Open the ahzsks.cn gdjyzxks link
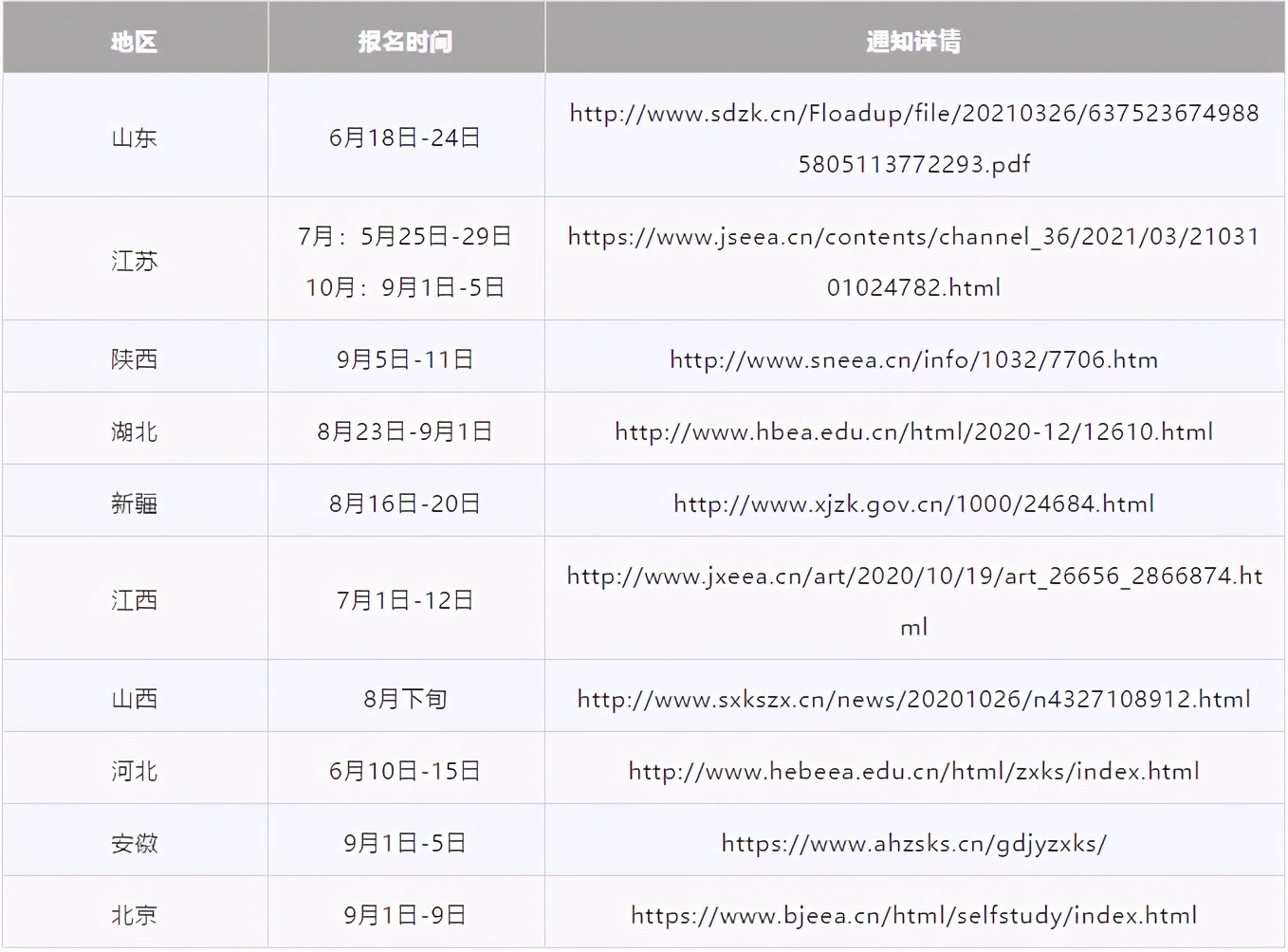This screenshot has height=952, width=1288. [x=913, y=843]
